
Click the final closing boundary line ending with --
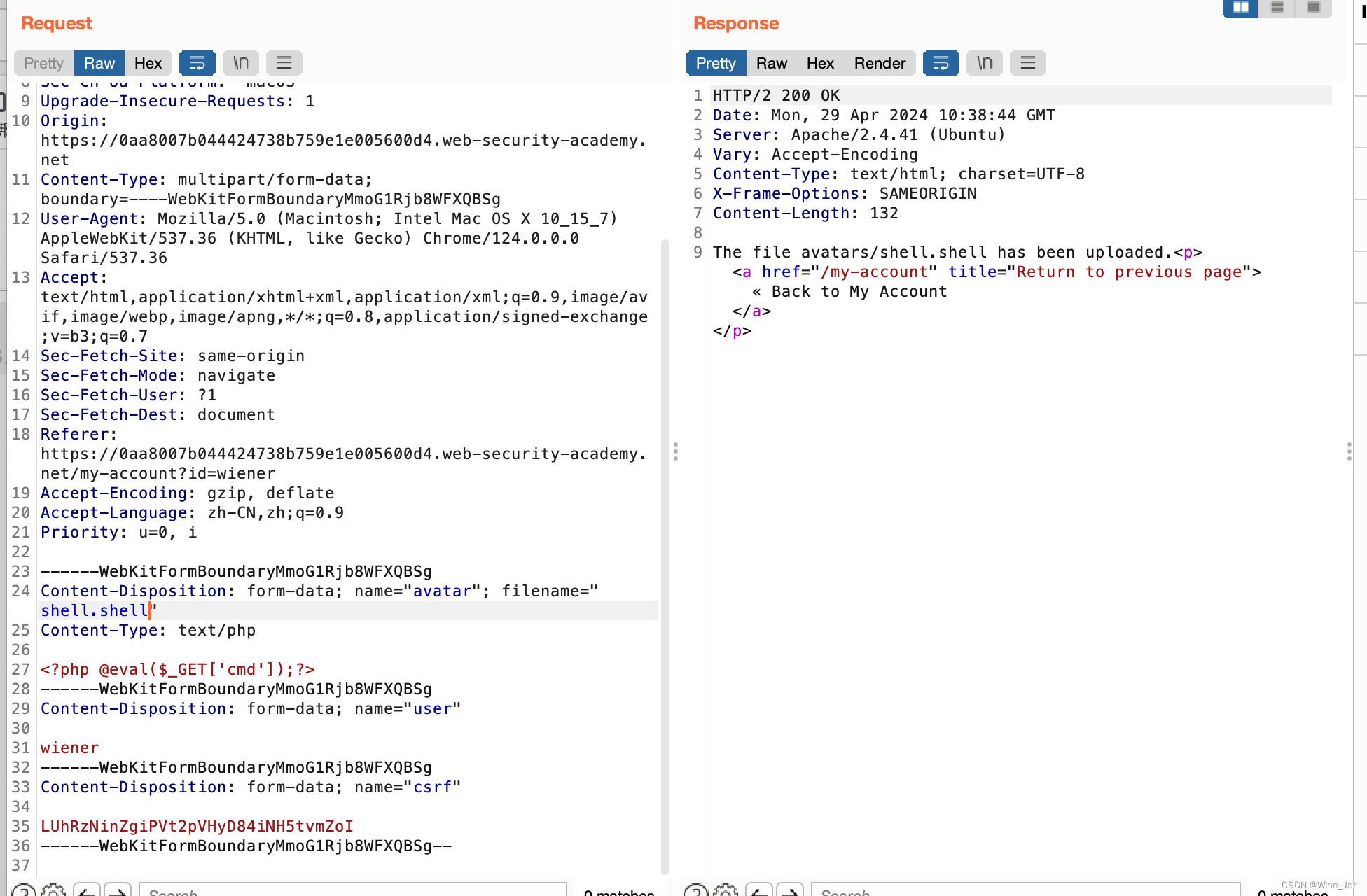(246, 846)
